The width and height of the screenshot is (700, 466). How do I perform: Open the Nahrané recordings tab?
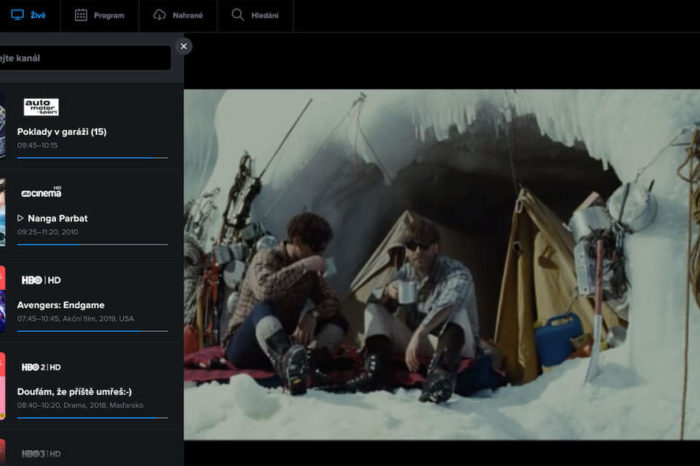tap(178, 15)
